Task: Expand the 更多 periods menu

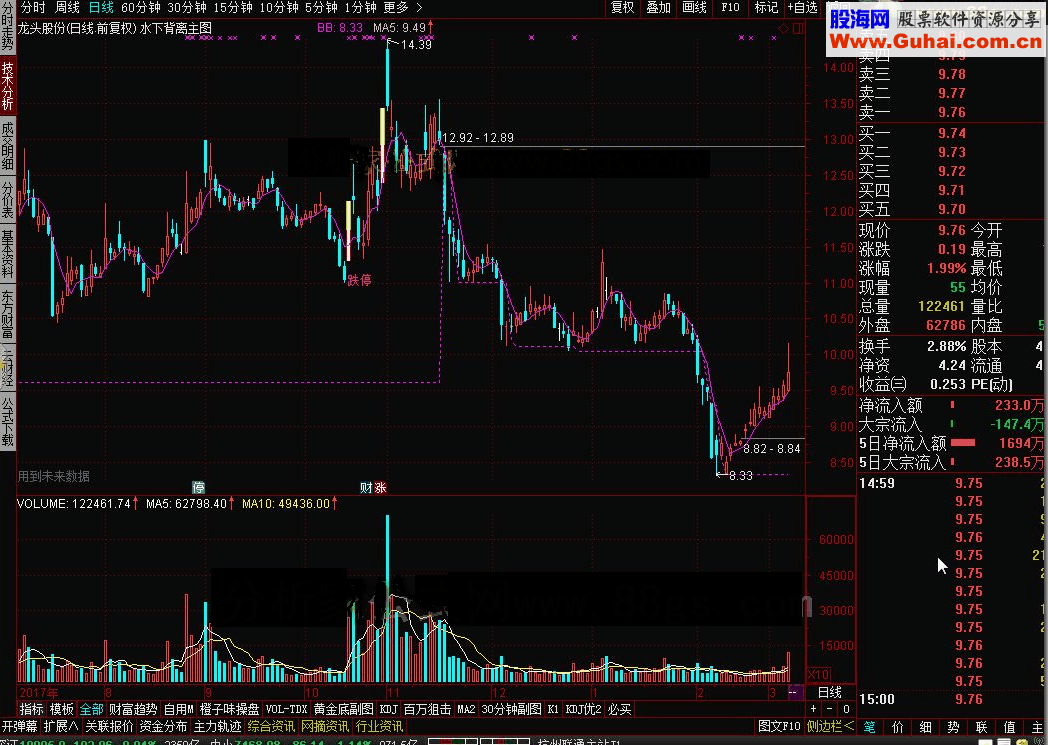Action: (x=403, y=7)
